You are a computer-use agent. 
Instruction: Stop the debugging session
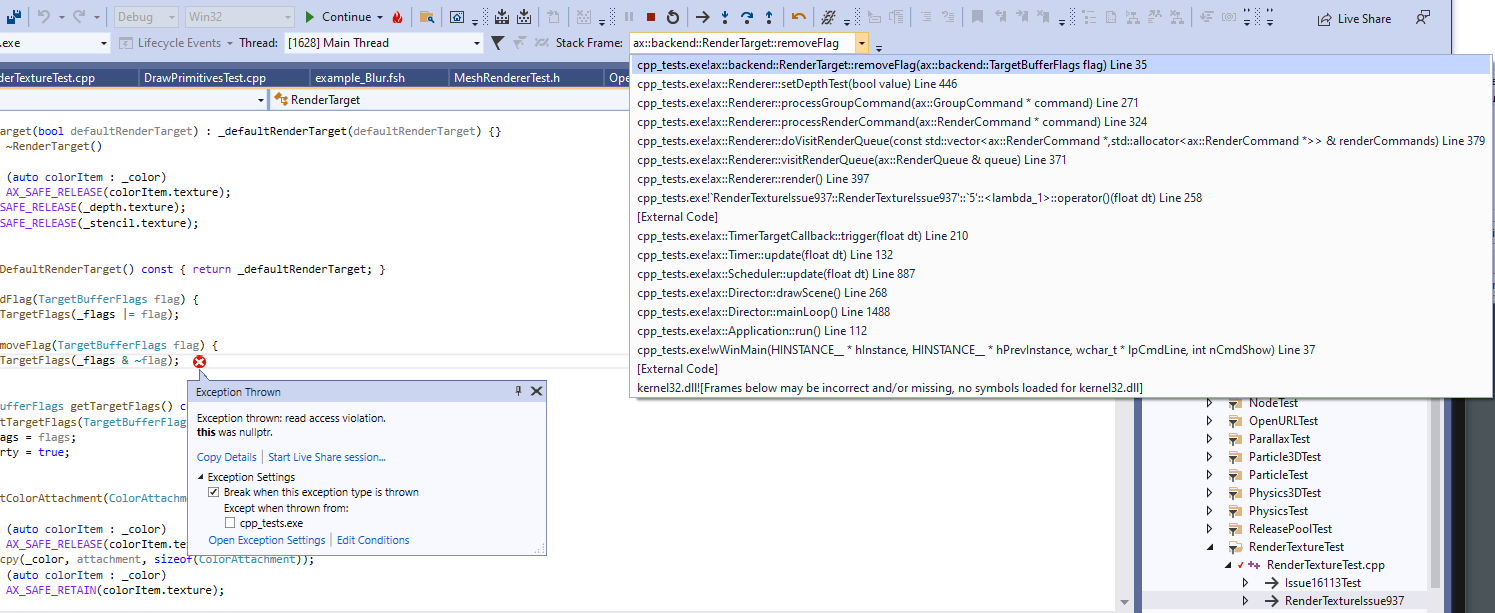pos(650,17)
